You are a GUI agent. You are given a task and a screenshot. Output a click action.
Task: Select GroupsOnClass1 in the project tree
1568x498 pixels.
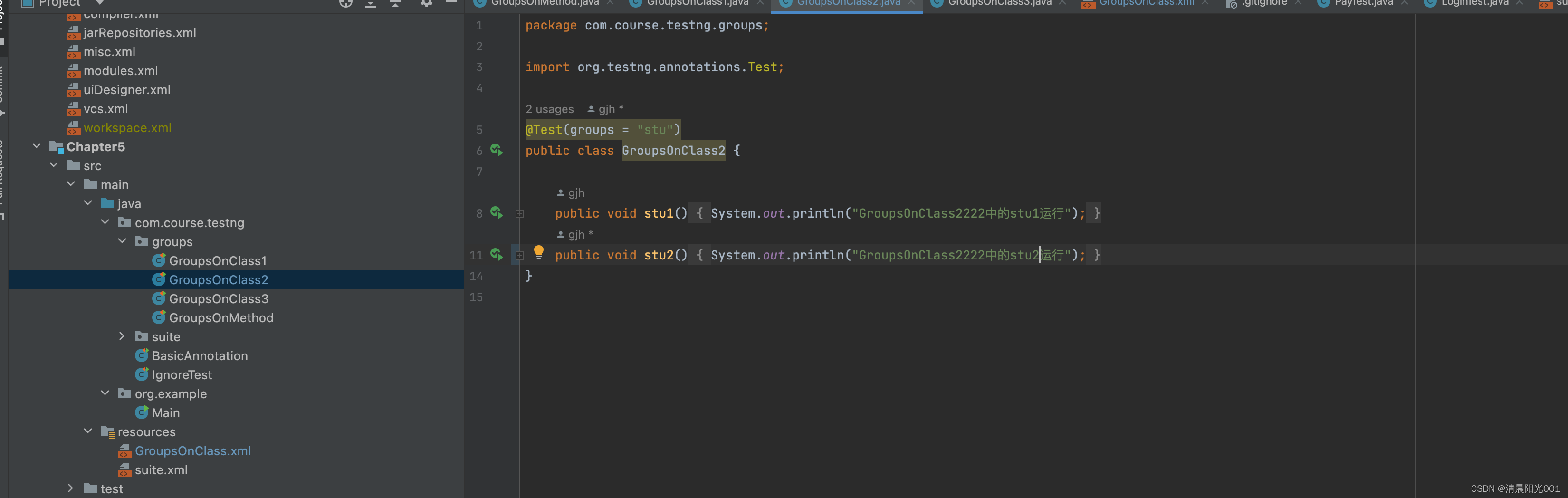[x=218, y=260]
